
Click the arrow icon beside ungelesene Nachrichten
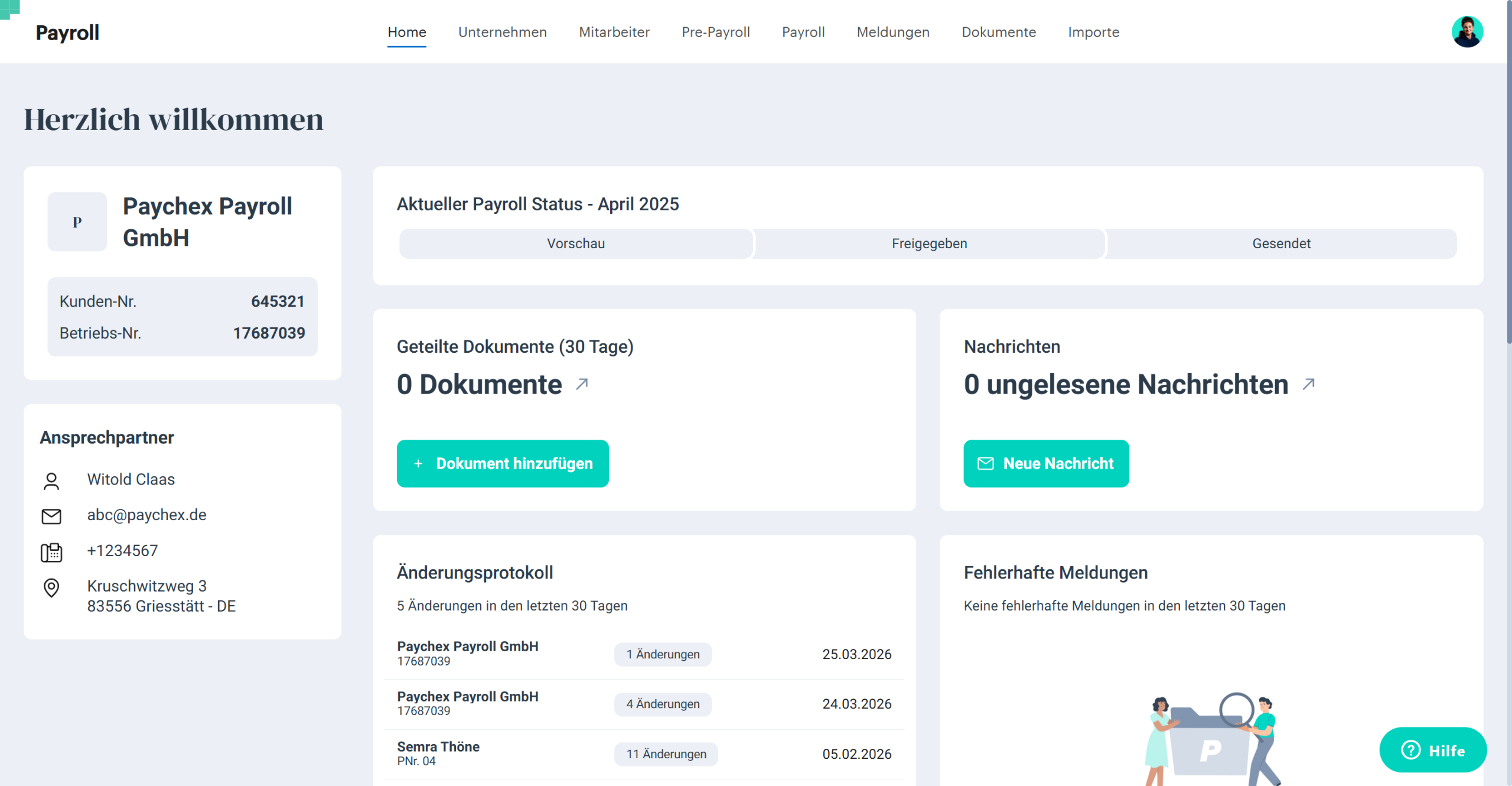click(x=1308, y=384)
